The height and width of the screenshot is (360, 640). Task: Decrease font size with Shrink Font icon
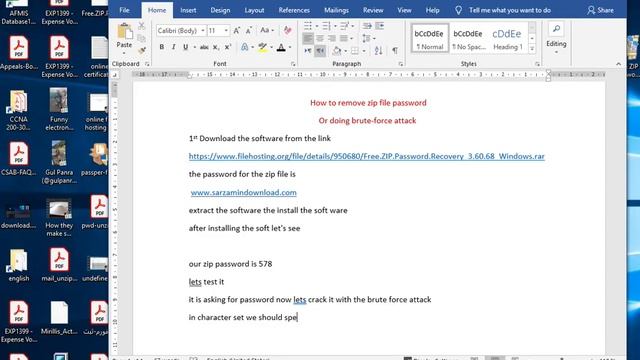click(x=249, y=31)
